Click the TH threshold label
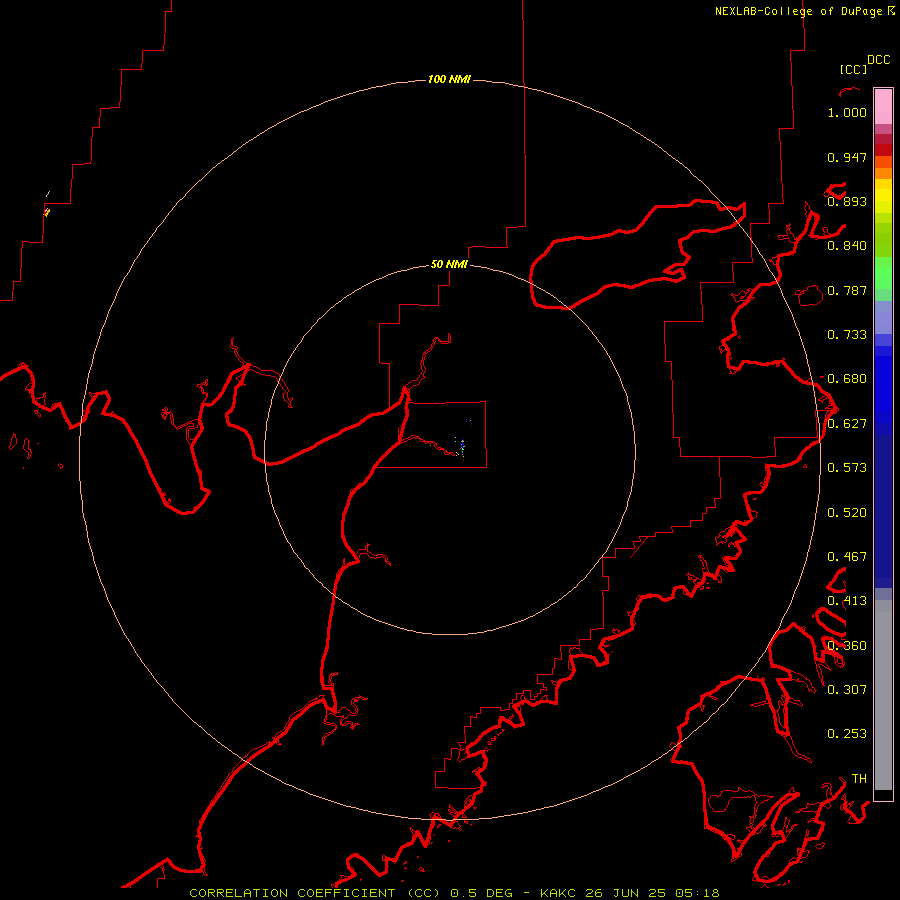 pyautogui.click(x=859, y=779)
